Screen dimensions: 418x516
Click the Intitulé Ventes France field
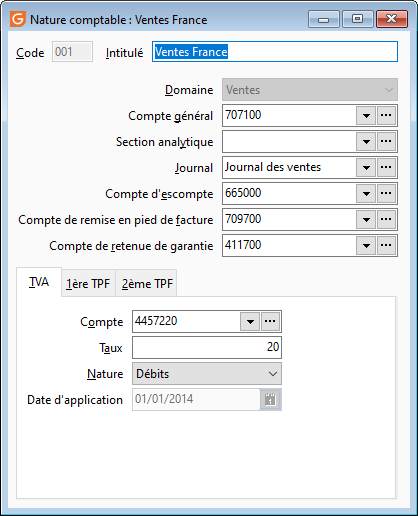click(275, 52)
